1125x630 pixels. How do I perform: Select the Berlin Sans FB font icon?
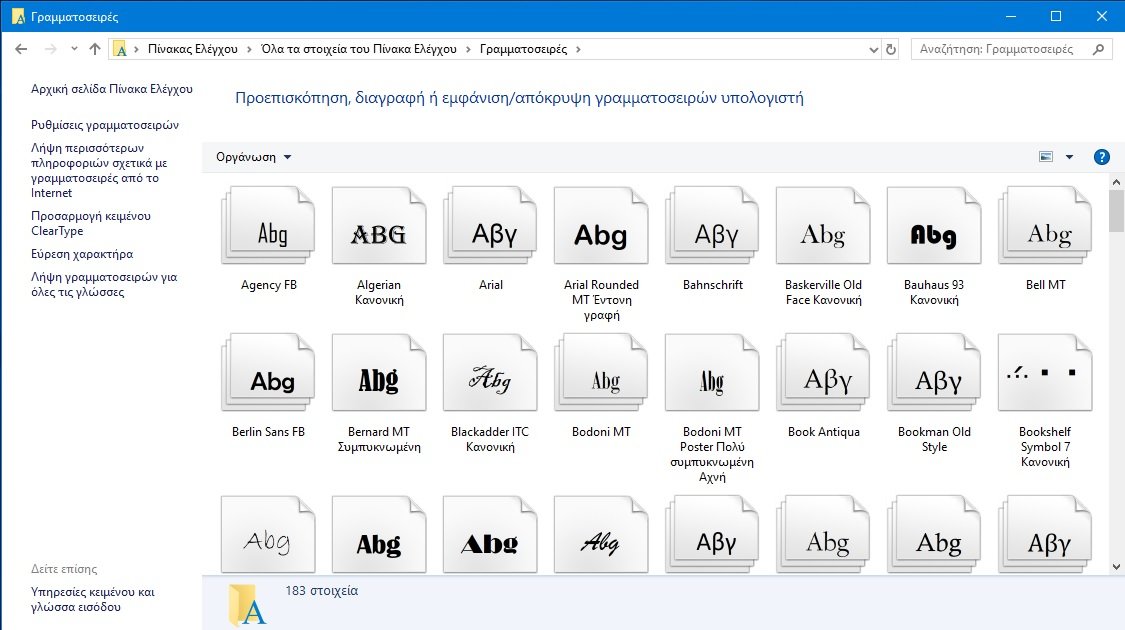[x=268, y=372]
